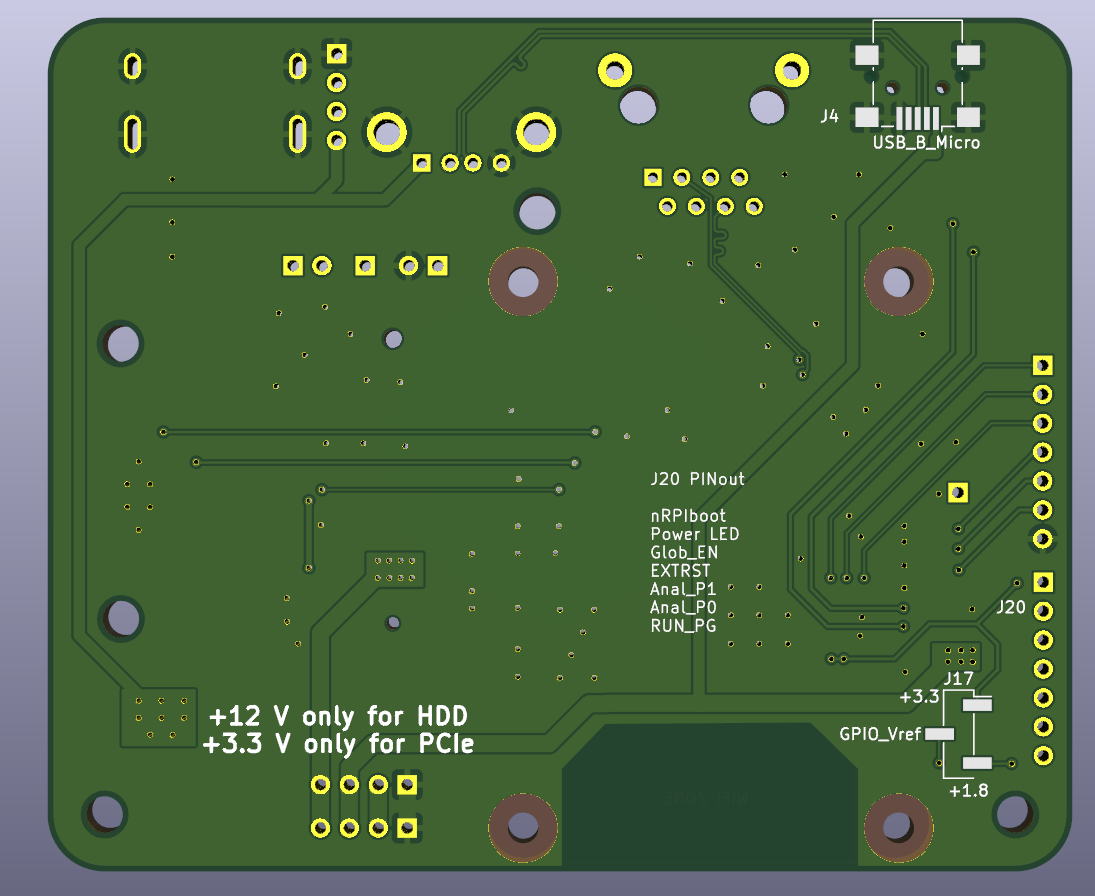Click the J20 PINout heading text
The height and width of the screenshot is (896, 1095).
point(697,479)
